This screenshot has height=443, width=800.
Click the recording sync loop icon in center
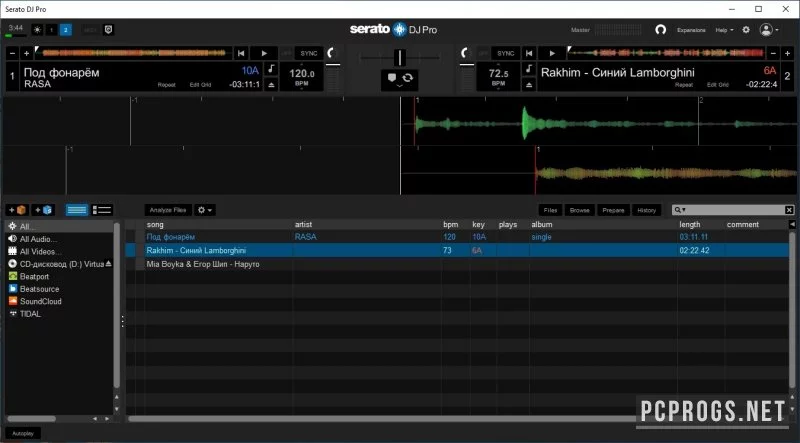[x=408, y=78]
